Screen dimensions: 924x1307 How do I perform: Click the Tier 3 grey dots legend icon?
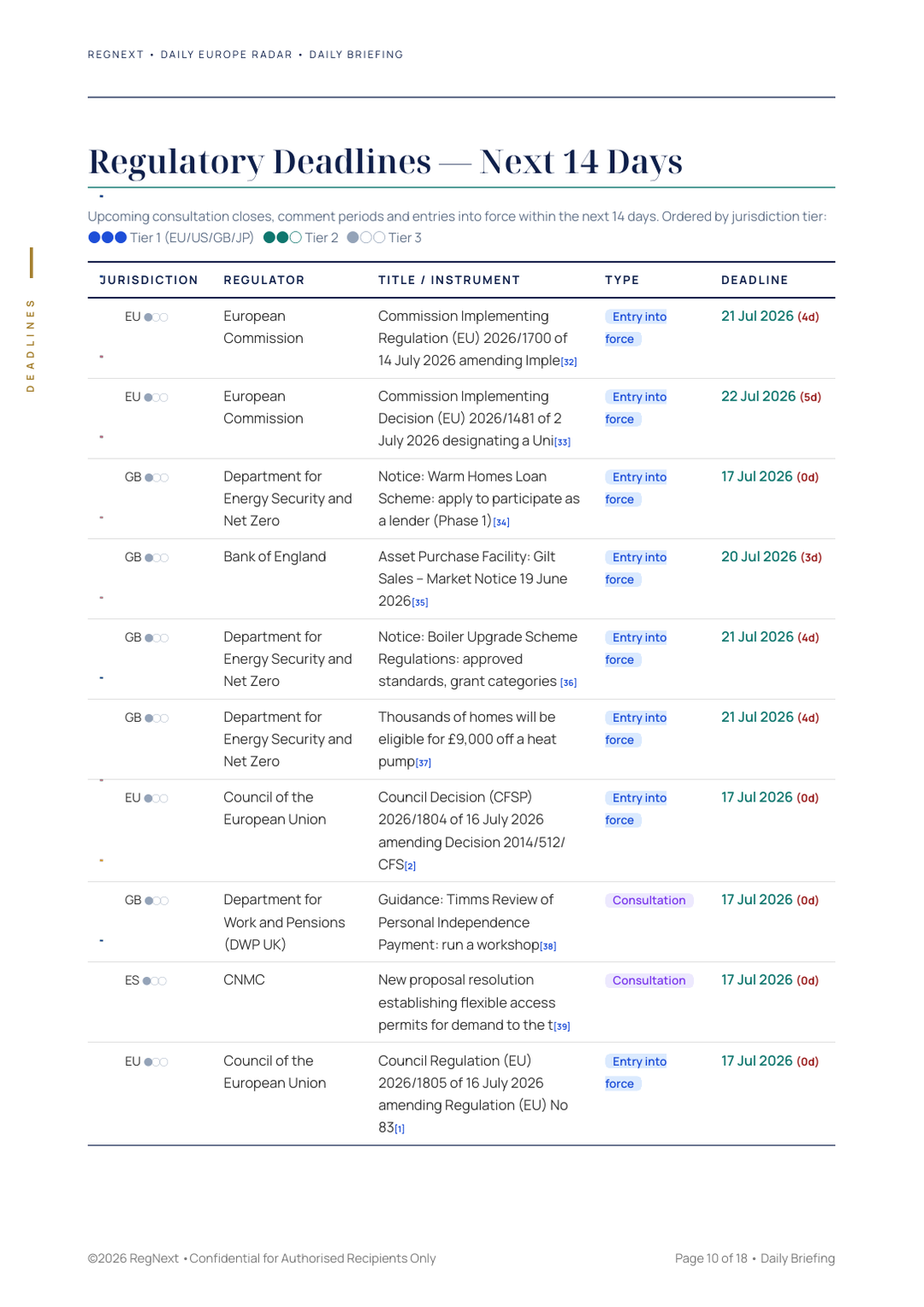[x=366, y=238]
